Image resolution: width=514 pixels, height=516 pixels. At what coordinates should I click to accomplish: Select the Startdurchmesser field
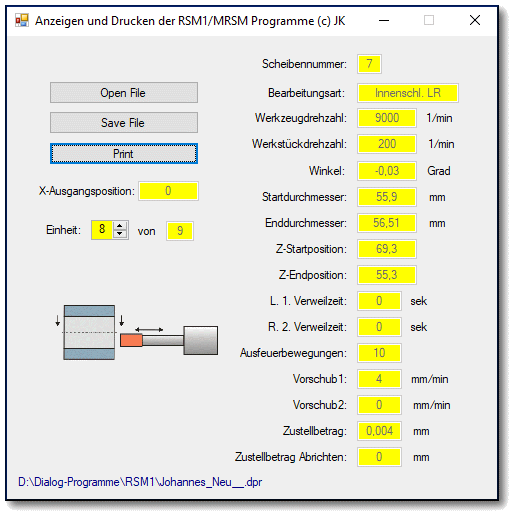click(387, 197)
